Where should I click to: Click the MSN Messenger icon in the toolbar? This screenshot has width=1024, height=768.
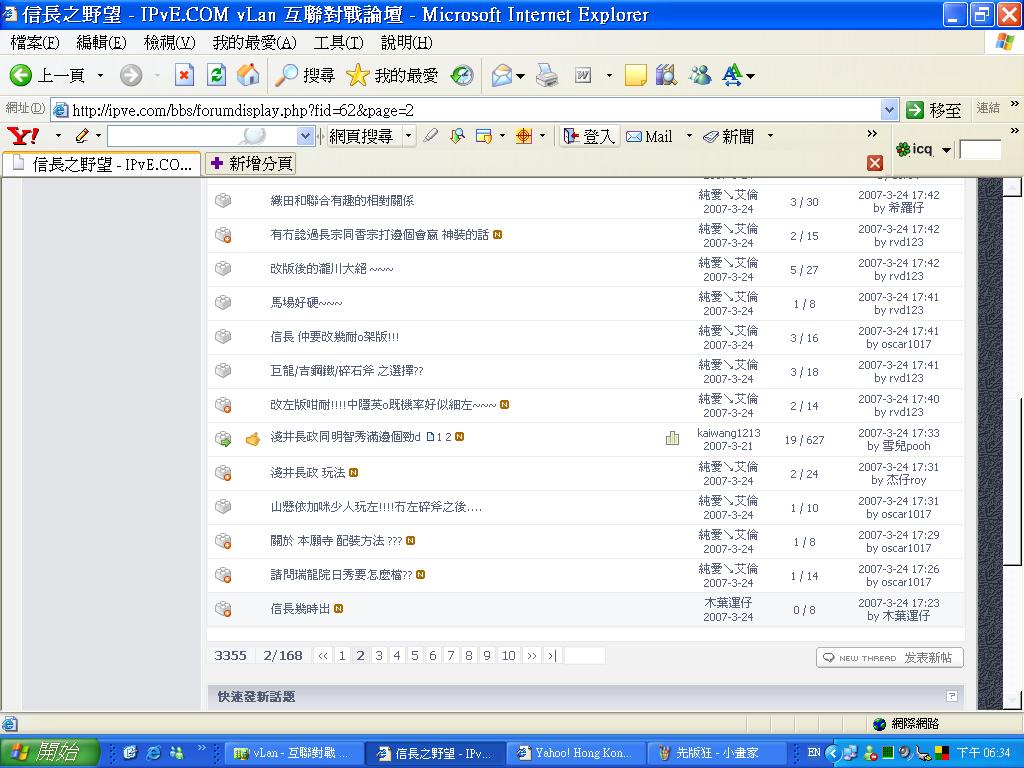point(698,75)
